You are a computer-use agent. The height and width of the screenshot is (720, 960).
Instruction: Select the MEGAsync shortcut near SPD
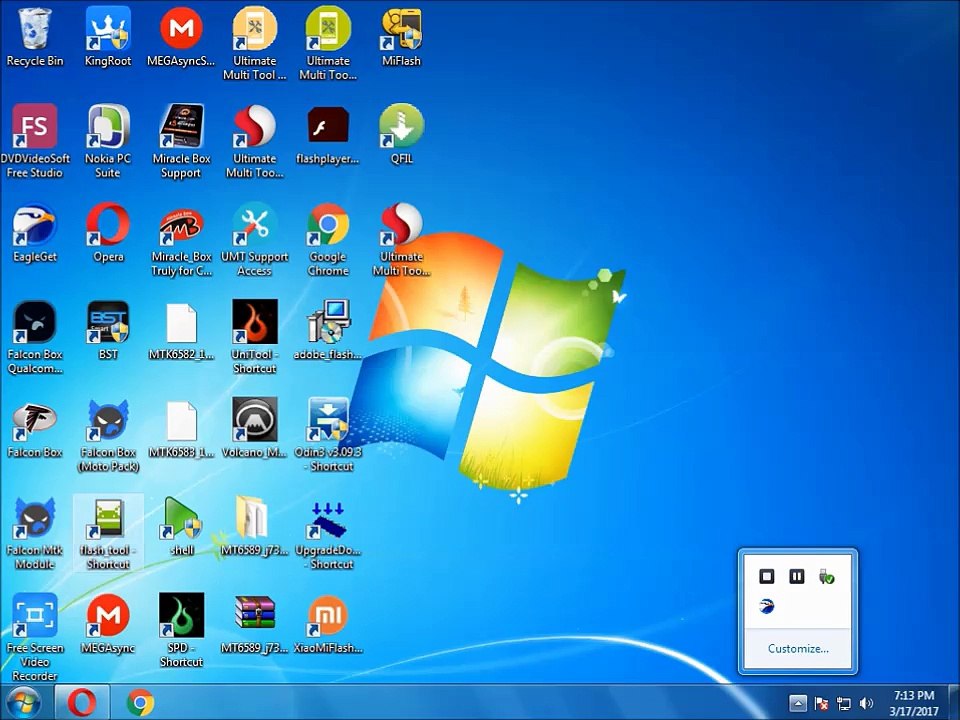point(108,624)
